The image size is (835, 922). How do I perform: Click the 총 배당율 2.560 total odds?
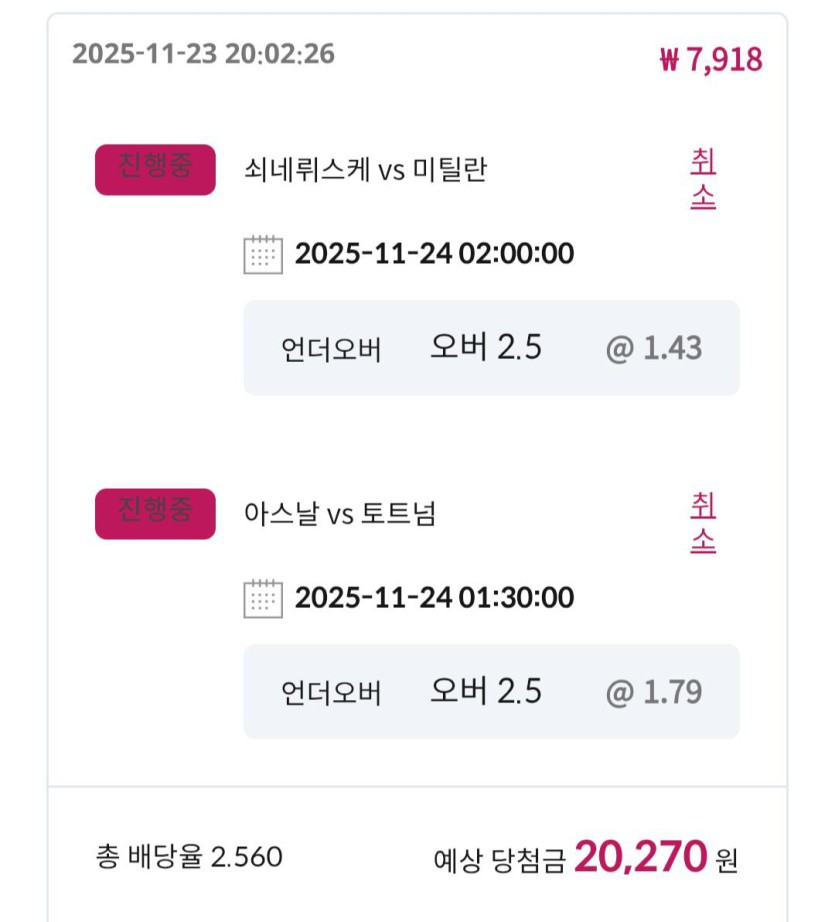[189, 857]
